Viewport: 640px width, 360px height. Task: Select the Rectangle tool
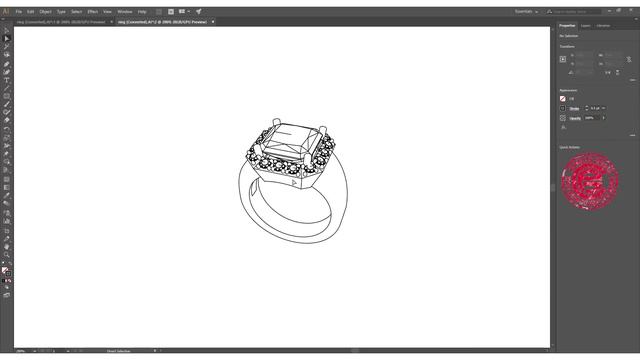[7, 96]
